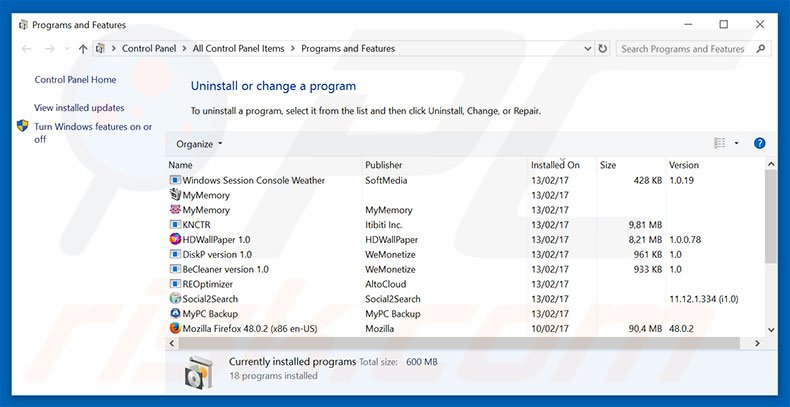790x407 pixels.
Task: Expand the chevron after Control Panel breadcrumb
Action: click(184, 49)
